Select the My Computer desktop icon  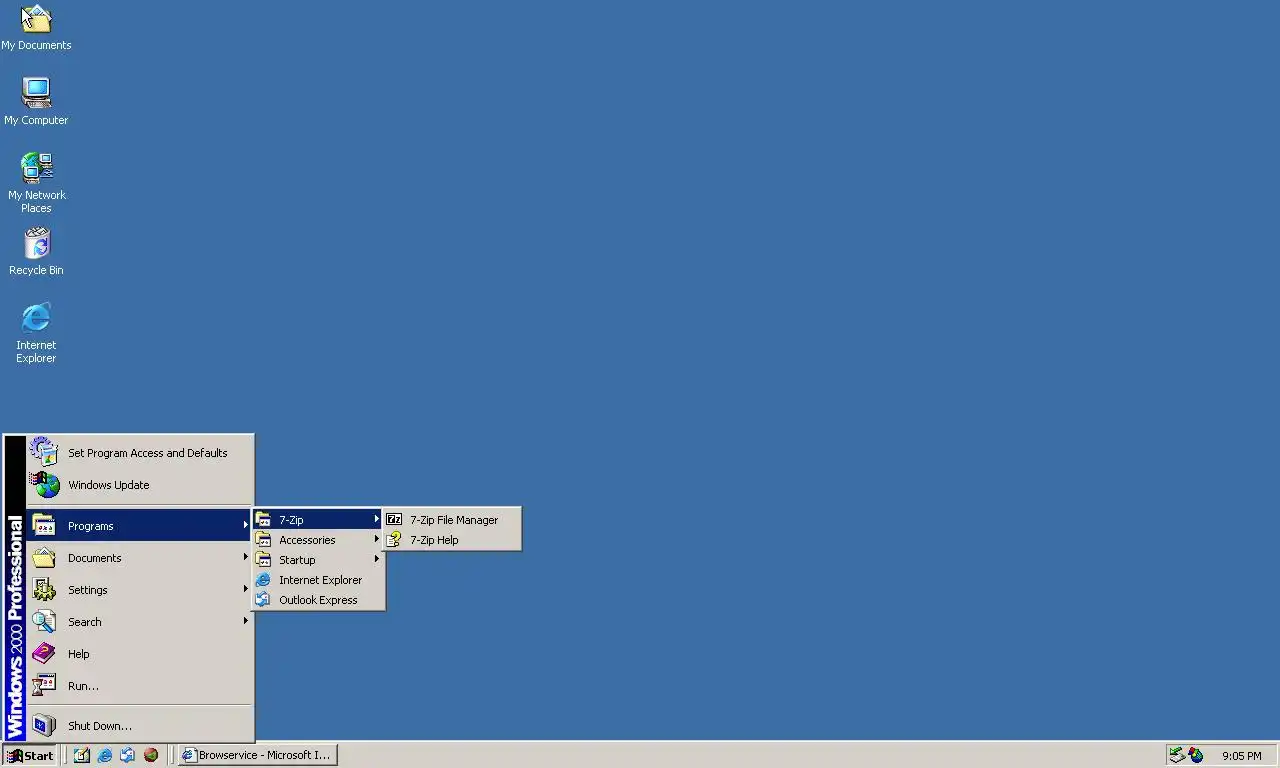coord(36,102)
